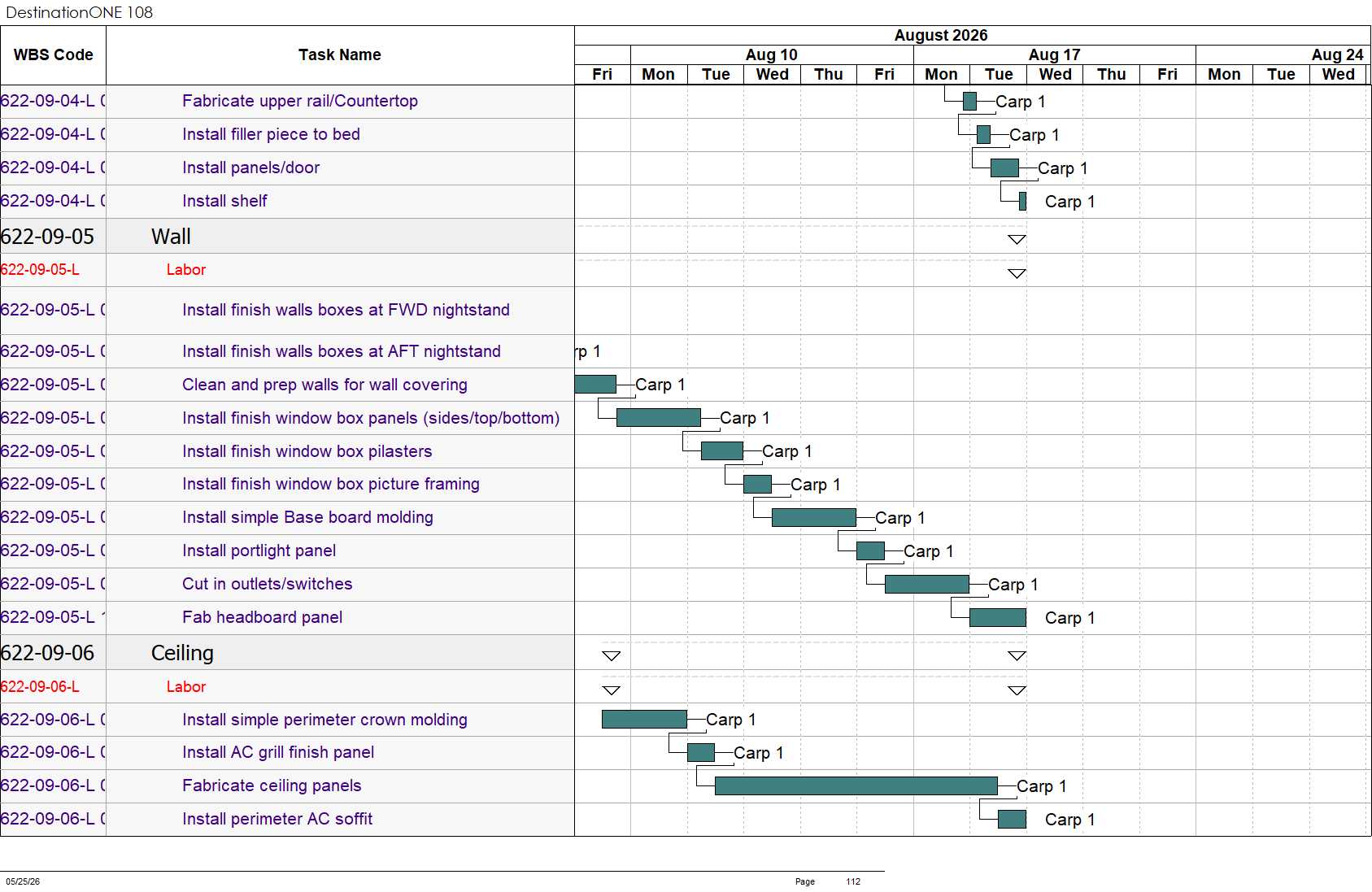This screenshot has width=1372, height=892.
Task: Select the Fab headboard panel task bar
Action: 997,617
